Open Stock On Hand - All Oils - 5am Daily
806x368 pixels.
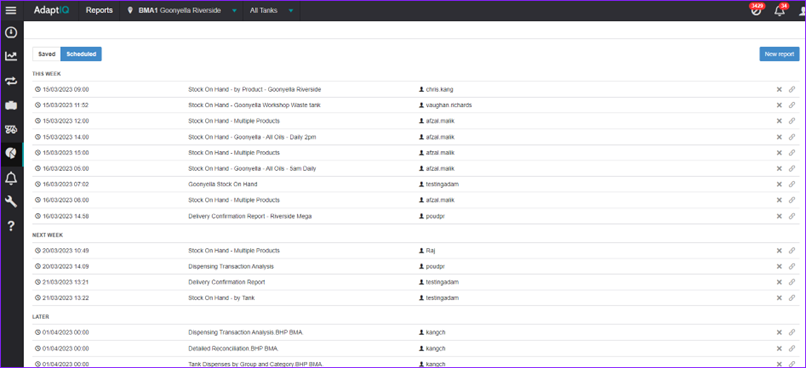click(252, 169)
